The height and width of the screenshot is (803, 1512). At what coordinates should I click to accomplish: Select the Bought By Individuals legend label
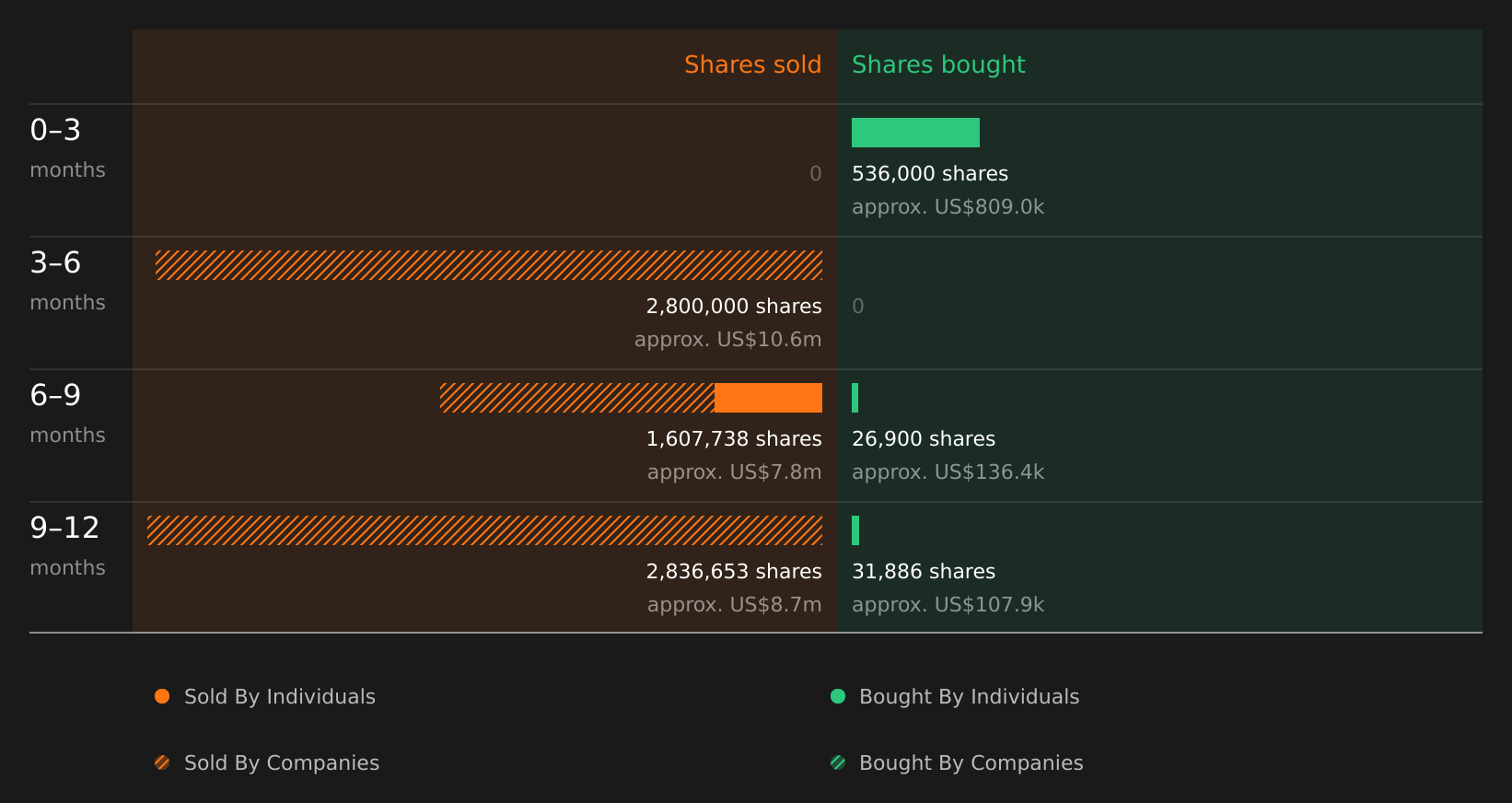coord(970,697)
